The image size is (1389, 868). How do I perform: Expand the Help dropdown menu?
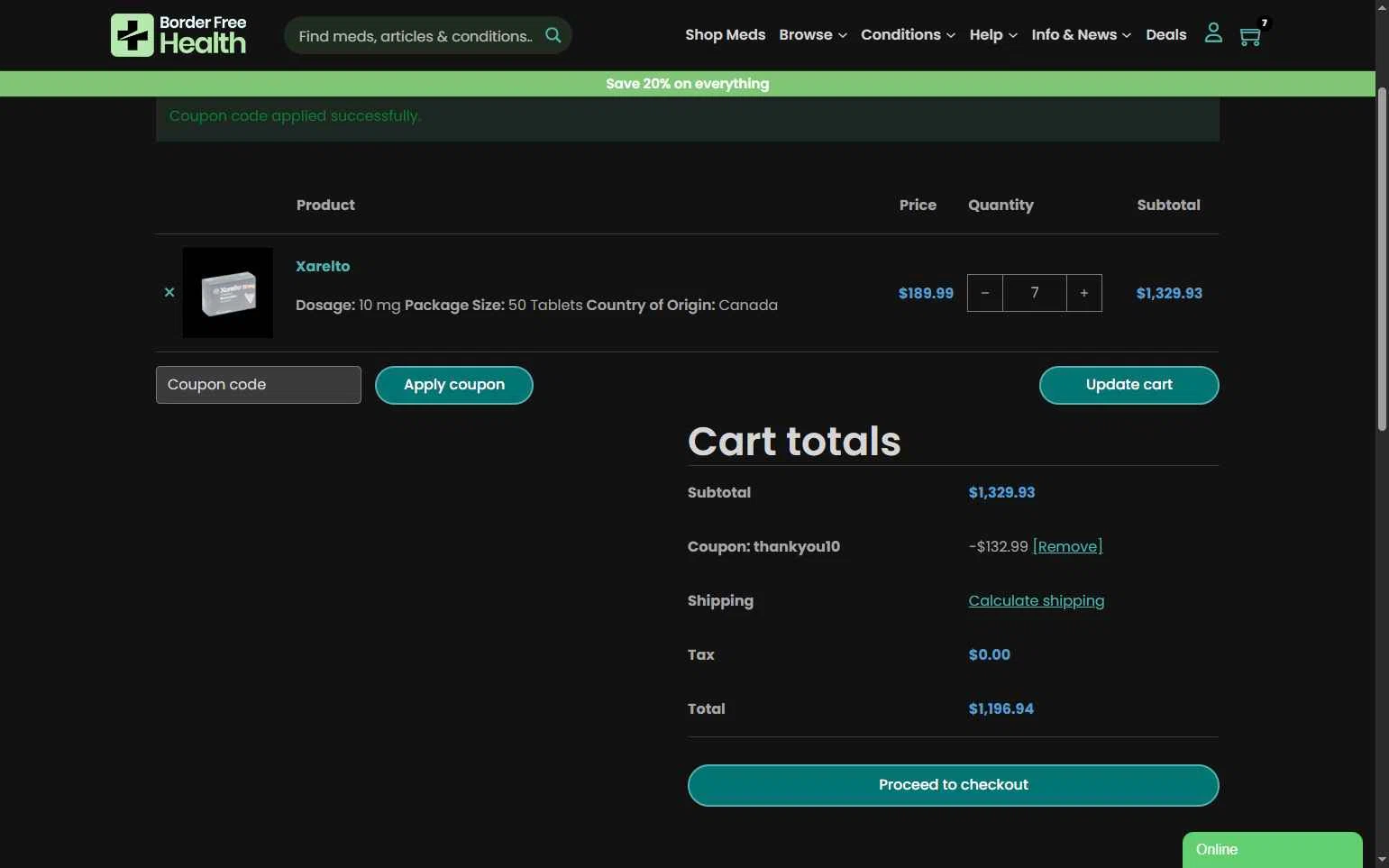(993, 34)
